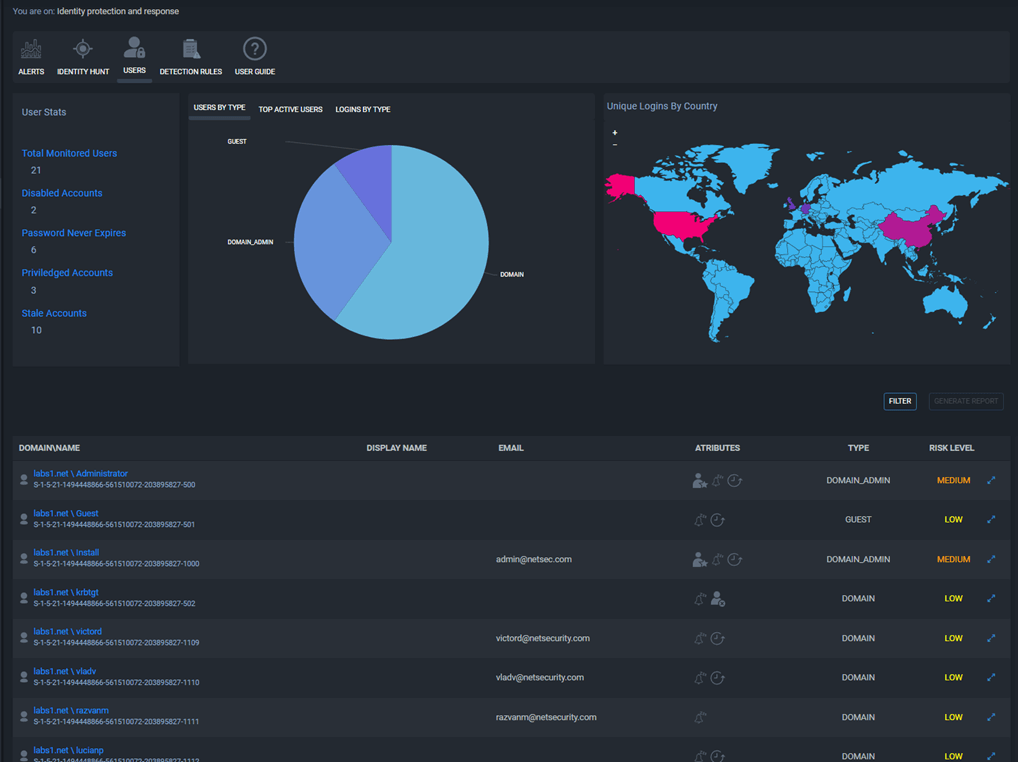Image resolution: width=1018 pixels, height=762 pixels.
Task: Click the Detection Rules icon
Action: (x=191, y=49)
